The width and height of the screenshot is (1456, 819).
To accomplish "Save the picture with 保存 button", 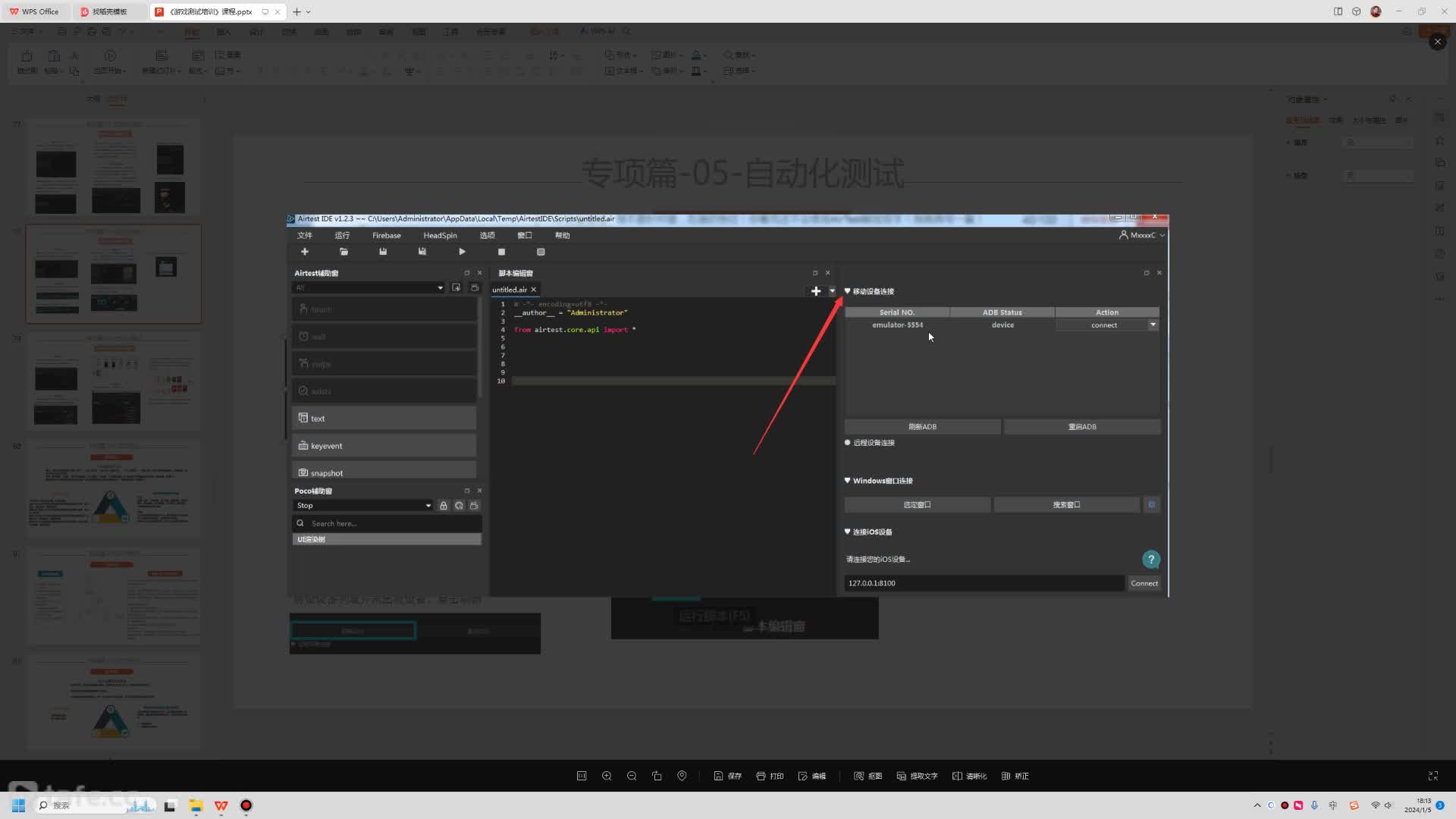I will pyautogui.click(x=727, y=776).
